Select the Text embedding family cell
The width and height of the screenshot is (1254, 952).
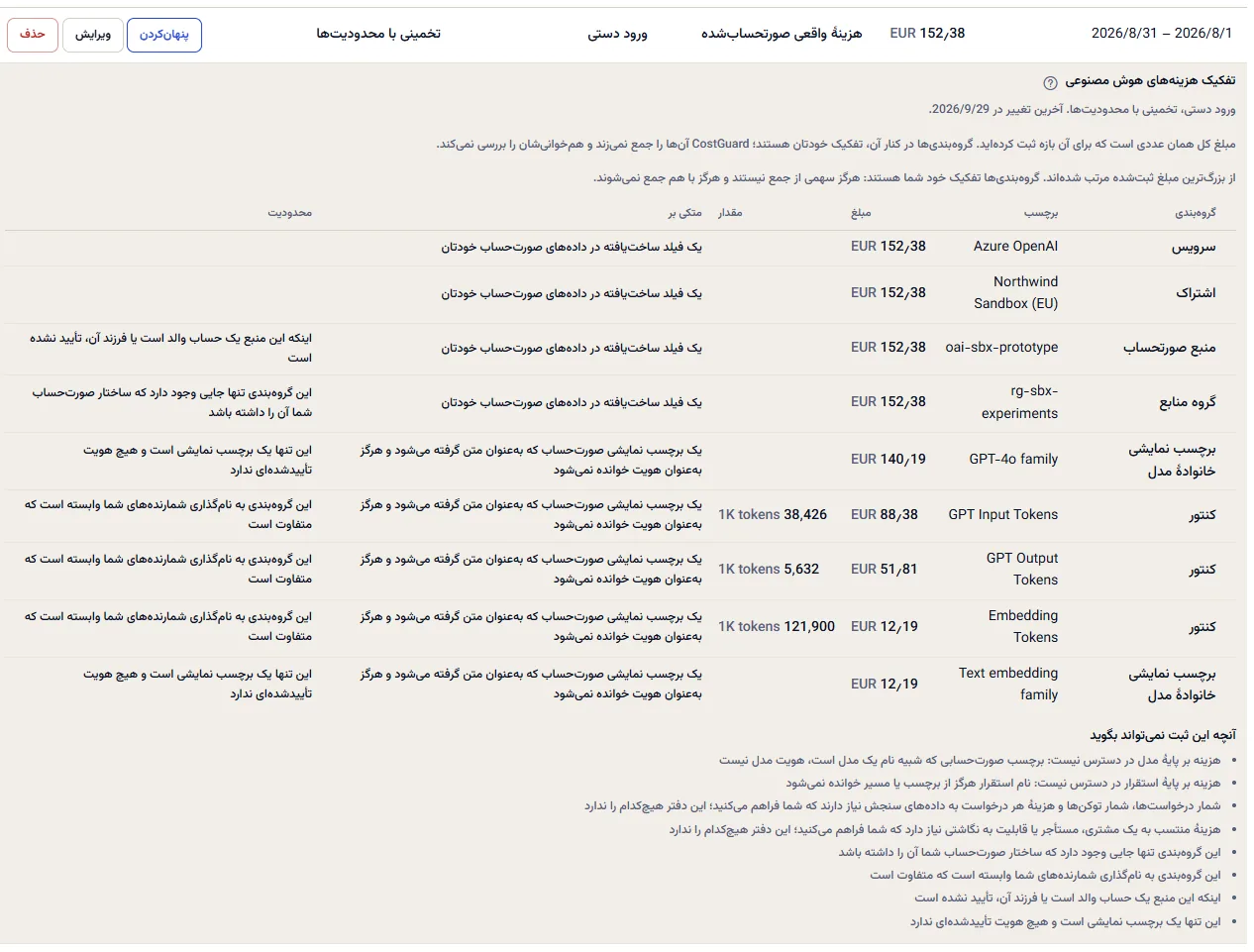(x=1008, y=685)
